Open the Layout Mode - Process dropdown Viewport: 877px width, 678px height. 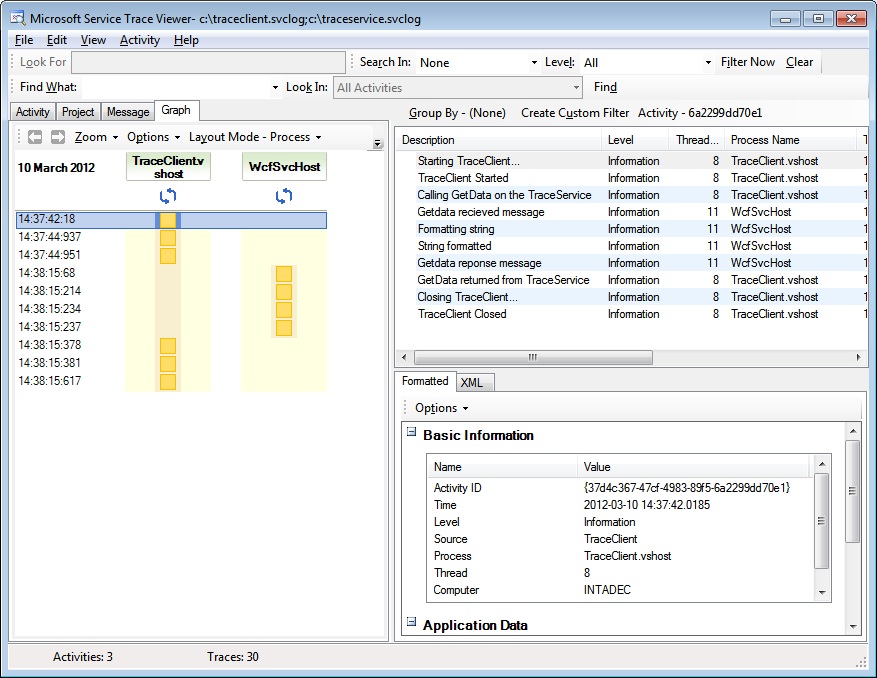click(x=255, y=137)
